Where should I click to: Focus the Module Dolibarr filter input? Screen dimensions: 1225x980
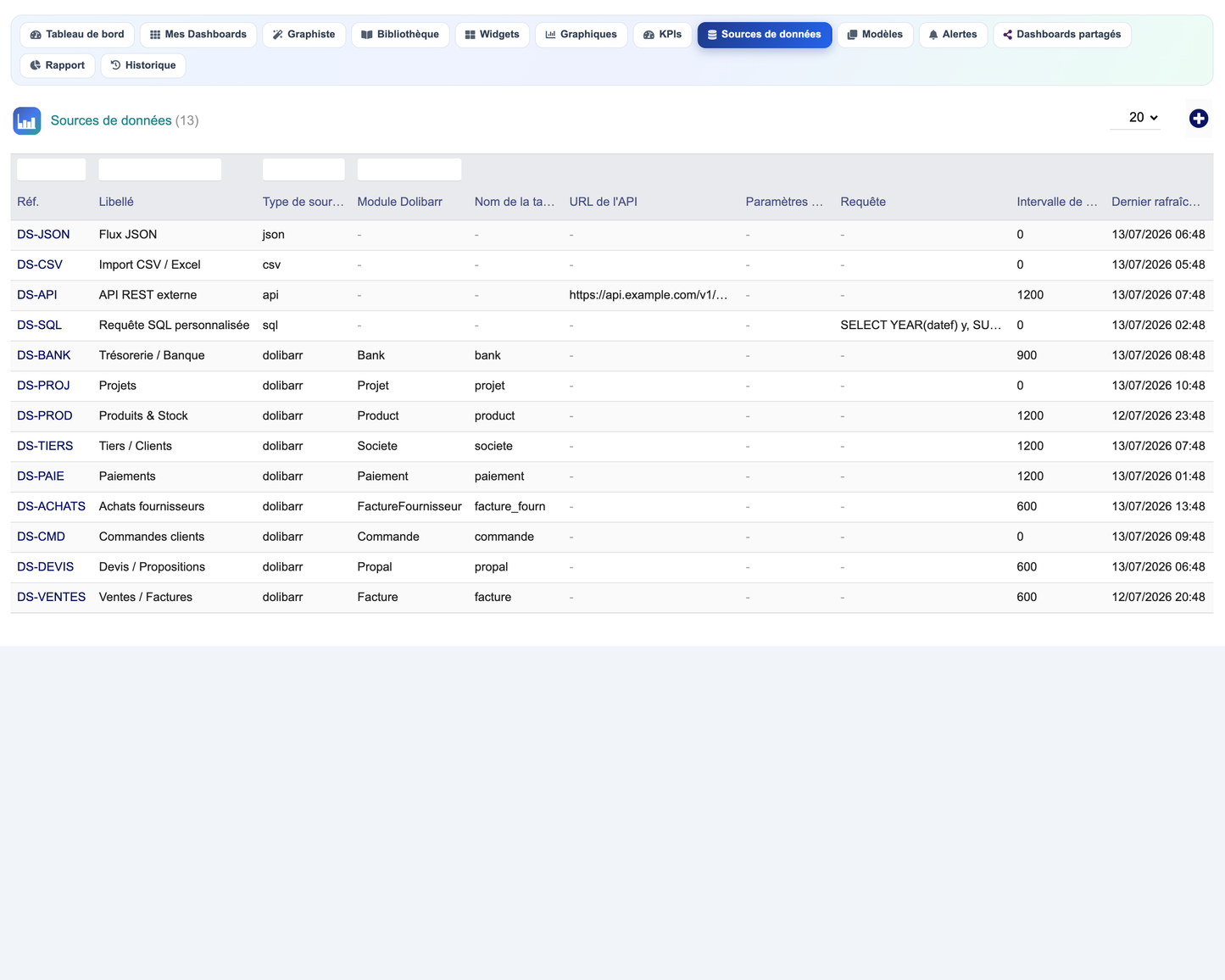(x=409, y=169)
